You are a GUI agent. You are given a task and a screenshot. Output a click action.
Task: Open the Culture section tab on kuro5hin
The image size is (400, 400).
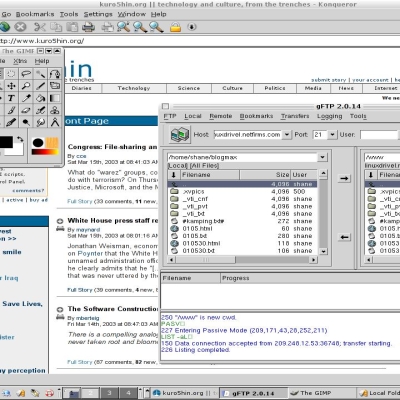click(x=233, y=88)
